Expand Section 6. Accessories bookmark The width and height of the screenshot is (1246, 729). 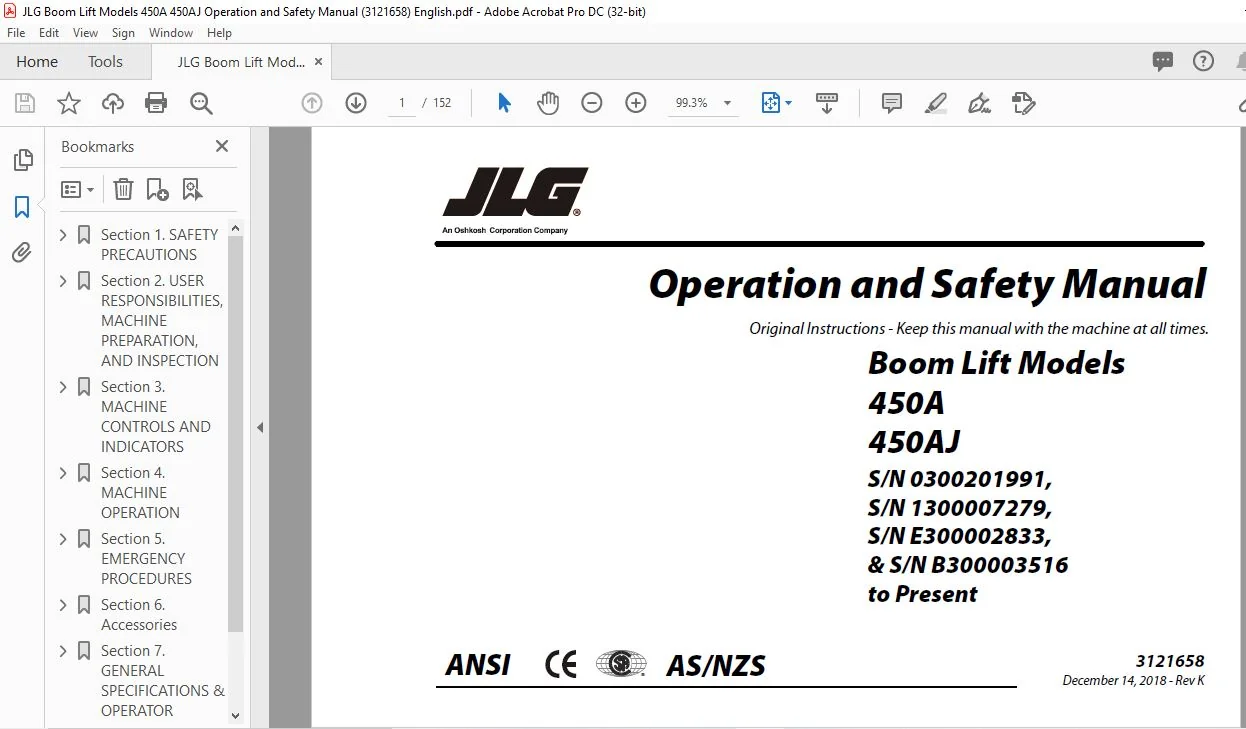click(63, 605)
